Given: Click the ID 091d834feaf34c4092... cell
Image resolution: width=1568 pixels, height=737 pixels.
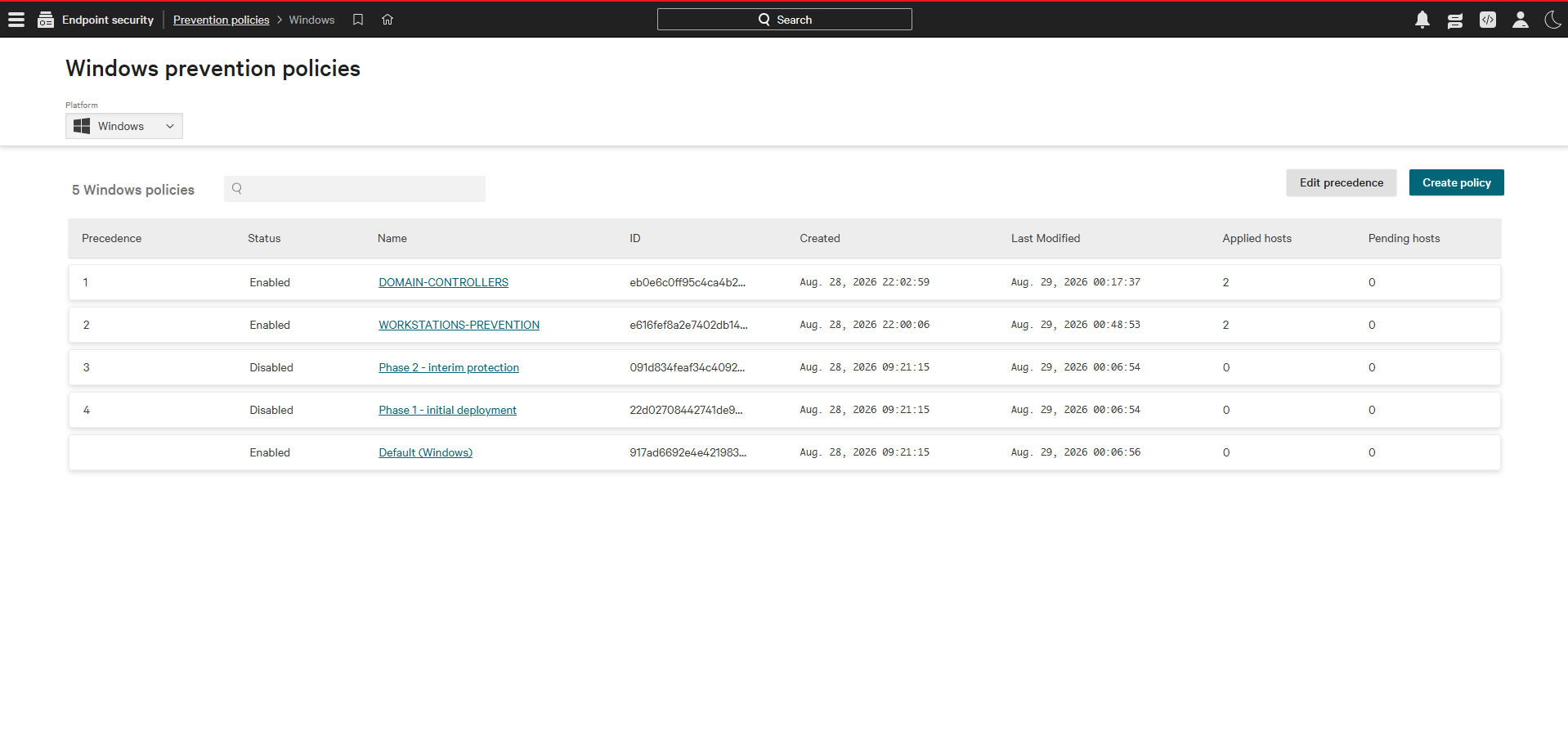Looking at the screenshot, I should click(687, 367).
